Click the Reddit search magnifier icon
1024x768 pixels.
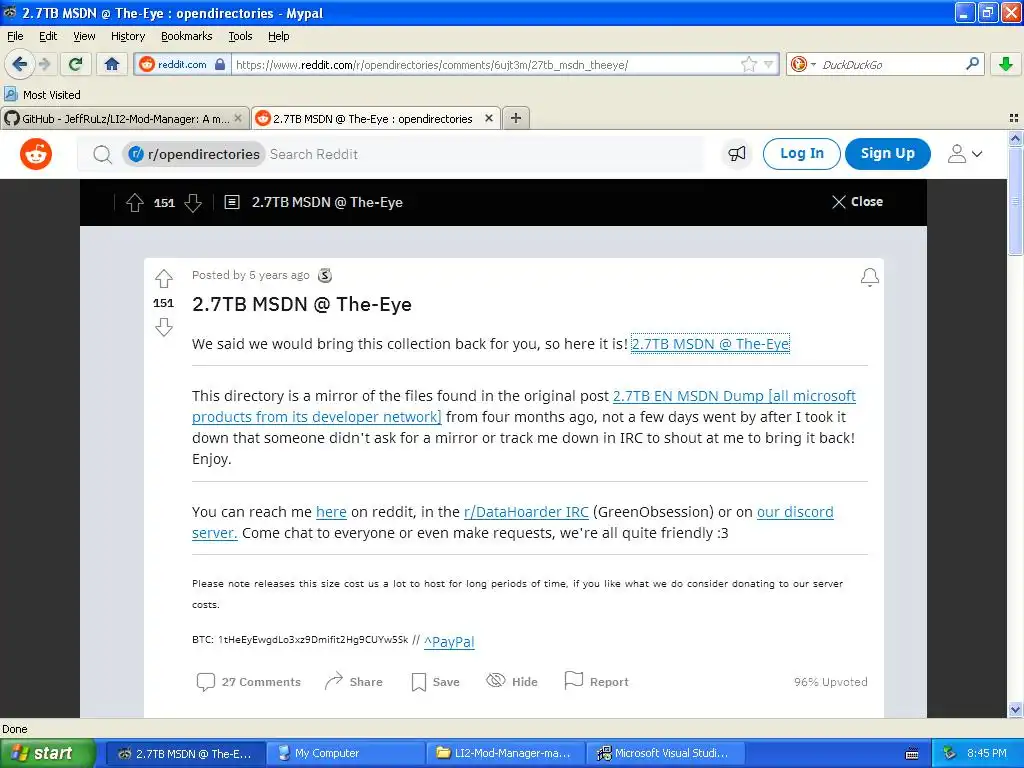click(x=102, y=154)
